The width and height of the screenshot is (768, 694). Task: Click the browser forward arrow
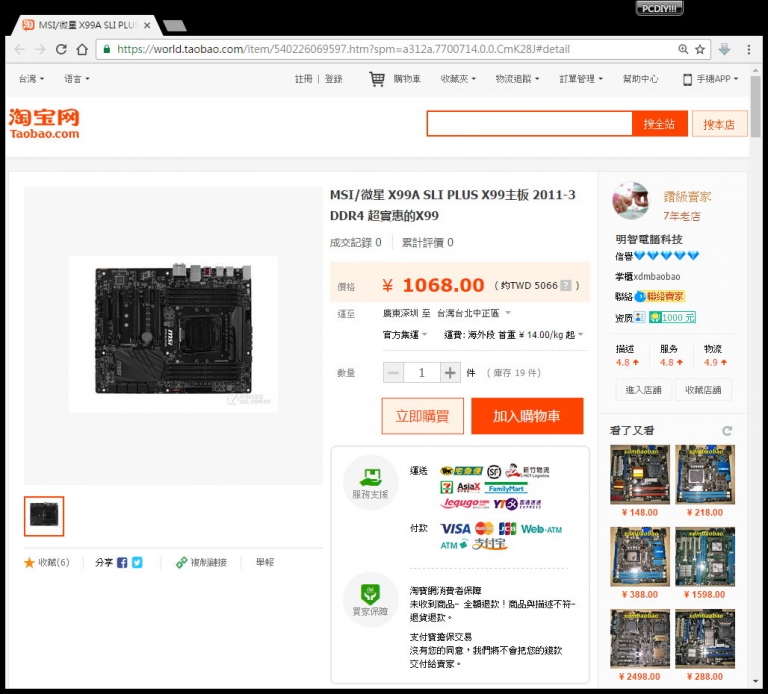40,49
